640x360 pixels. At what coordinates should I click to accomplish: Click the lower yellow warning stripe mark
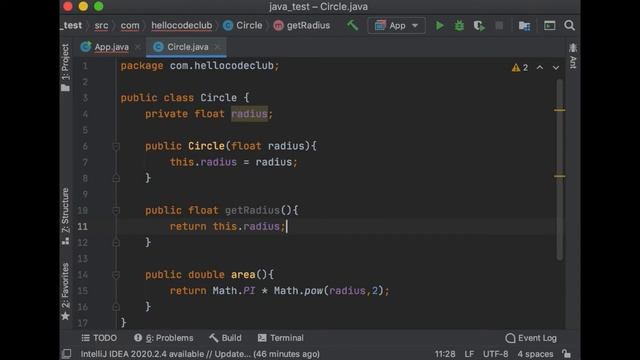[560, 176]
